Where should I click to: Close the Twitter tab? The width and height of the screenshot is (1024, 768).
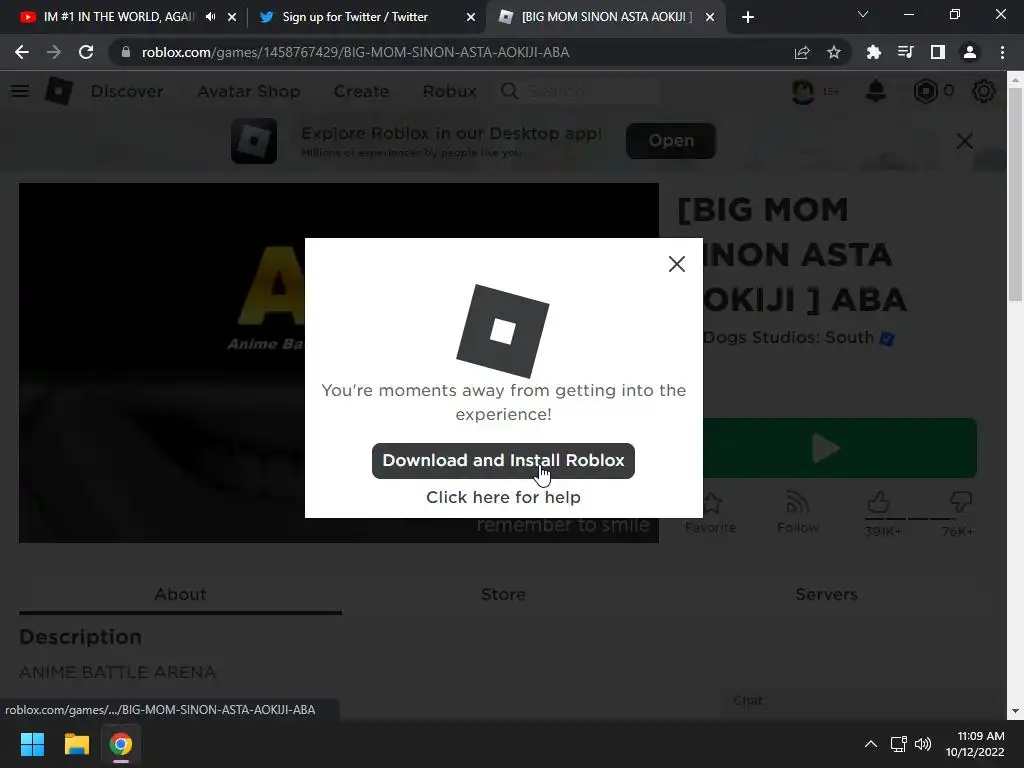point(470,17)
